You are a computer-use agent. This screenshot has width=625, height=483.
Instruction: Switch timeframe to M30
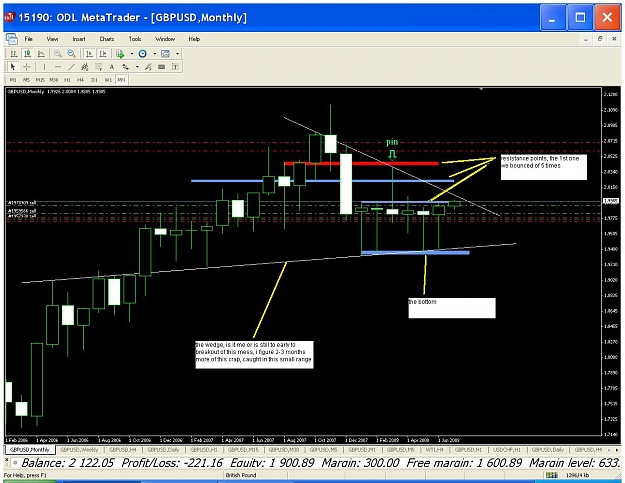click(x=53, y=80)
